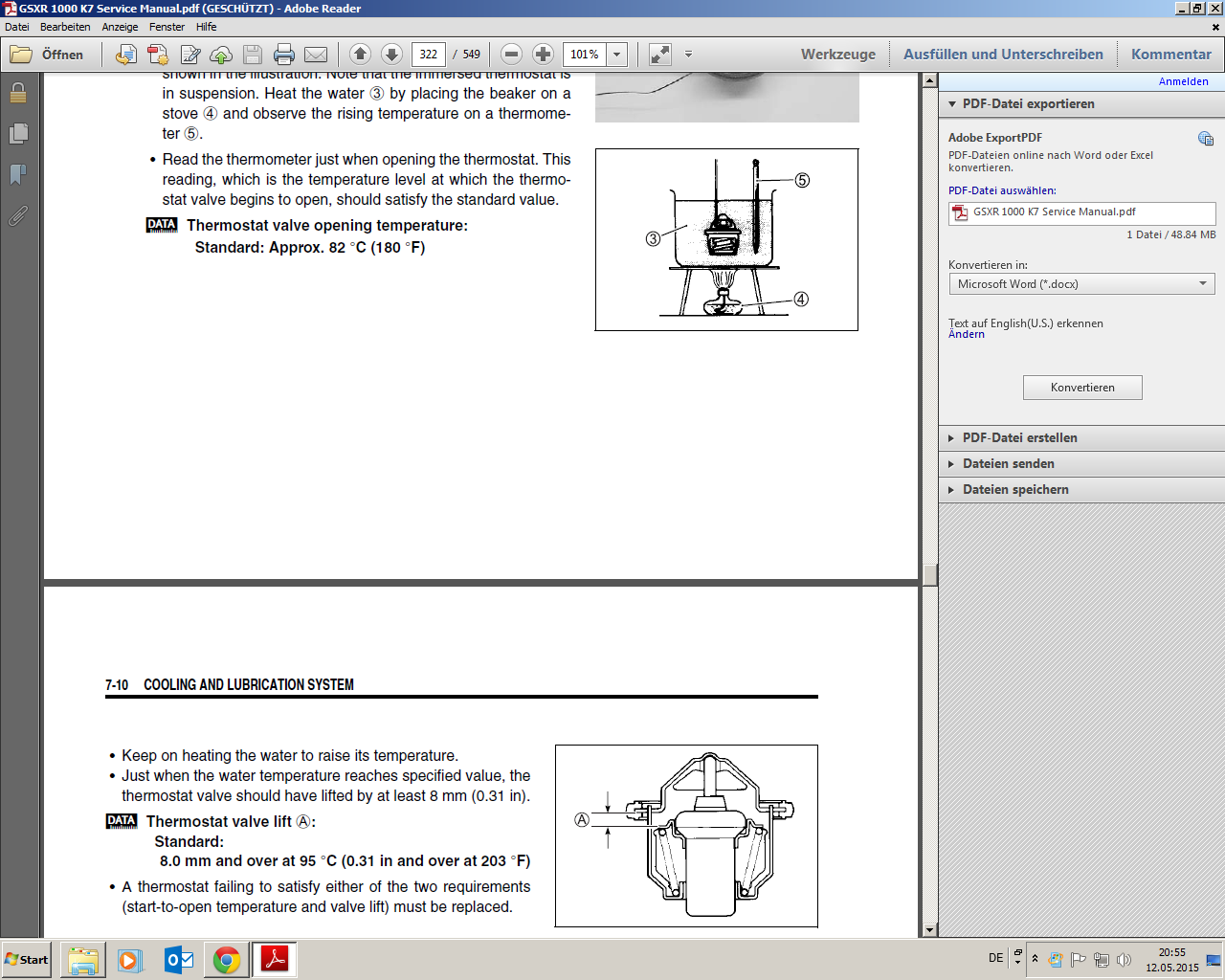The image size is (1225, 980).
Task: Click the '1 Datei / 48.84 MB' text
Action: [x=1170, y=234]
